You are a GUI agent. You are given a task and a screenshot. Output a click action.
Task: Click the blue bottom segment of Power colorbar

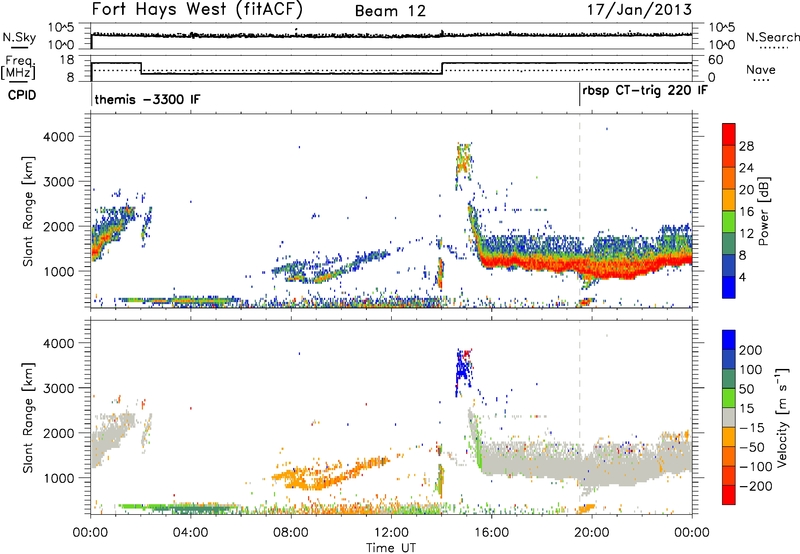(x=729, y=287)
